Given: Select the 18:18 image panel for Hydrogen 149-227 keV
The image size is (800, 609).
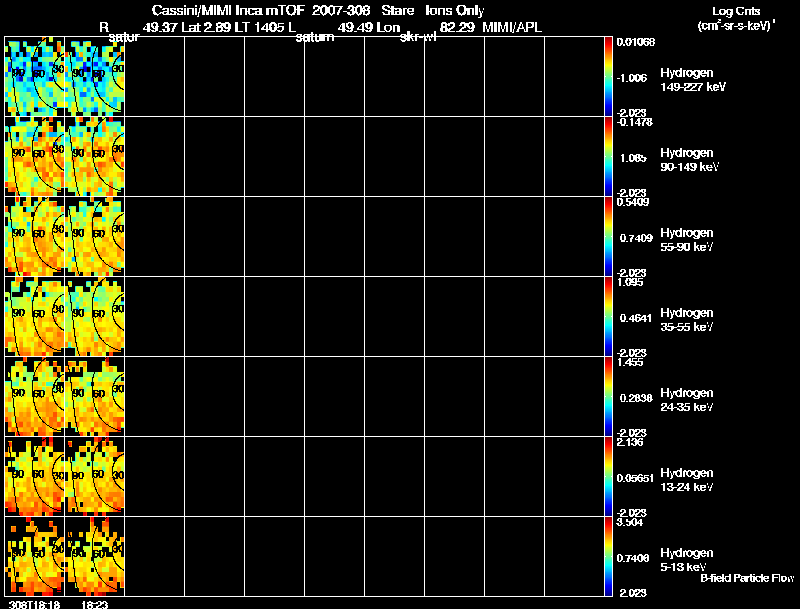Looking at the screenshot, I should click(x=35, y=77).
